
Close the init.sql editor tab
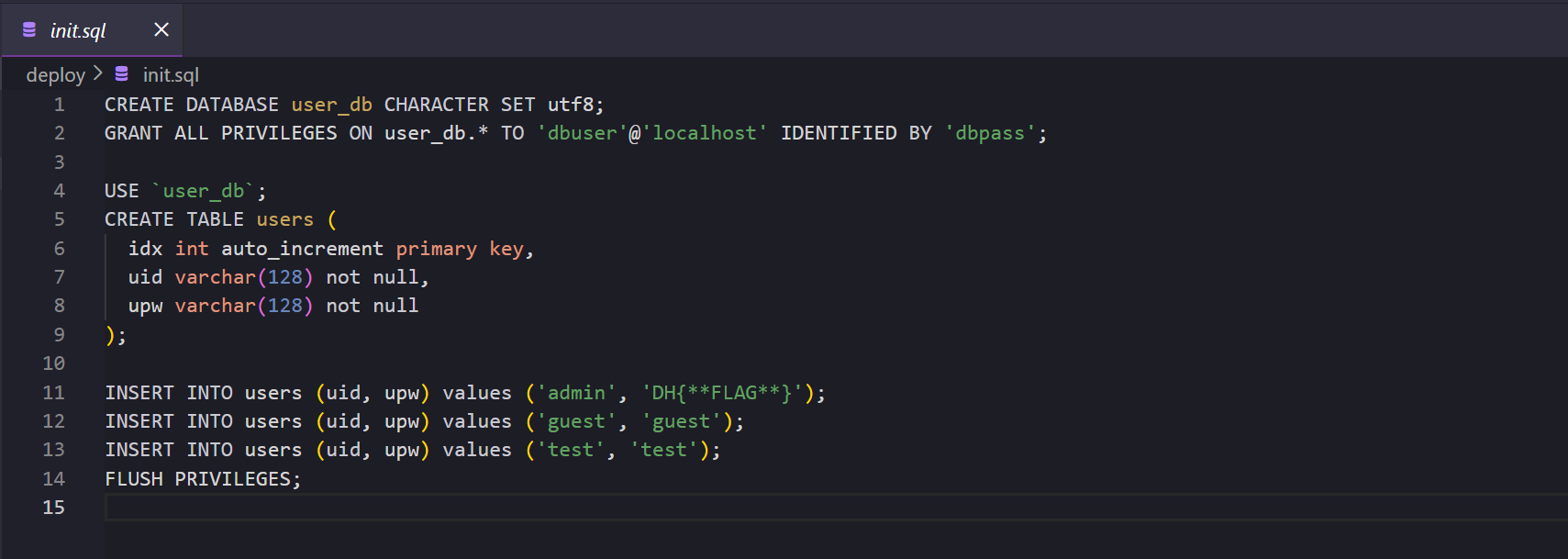(161, 30)
